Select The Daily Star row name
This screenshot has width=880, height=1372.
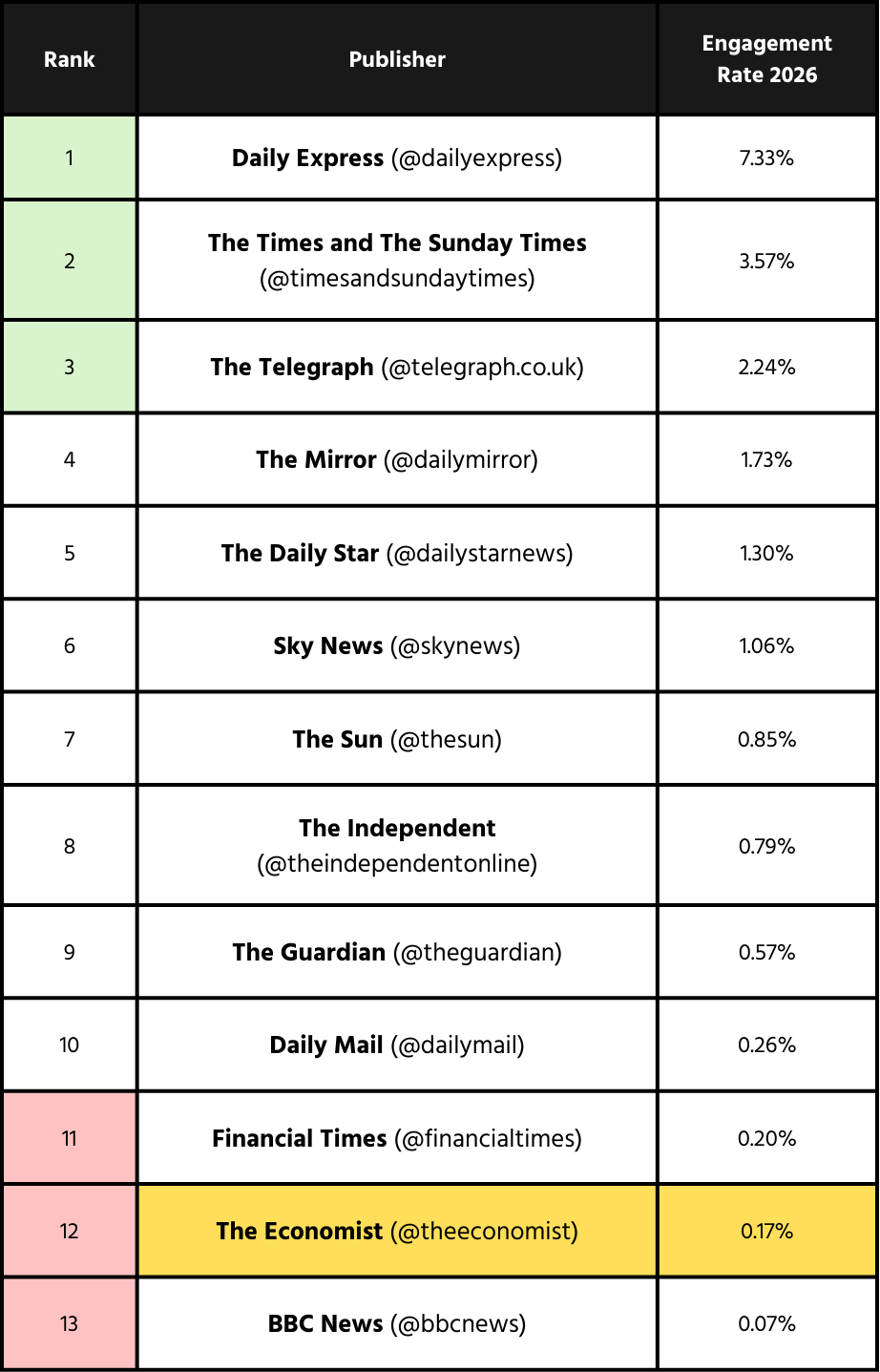pyautogui.click(x=397, y=554)
